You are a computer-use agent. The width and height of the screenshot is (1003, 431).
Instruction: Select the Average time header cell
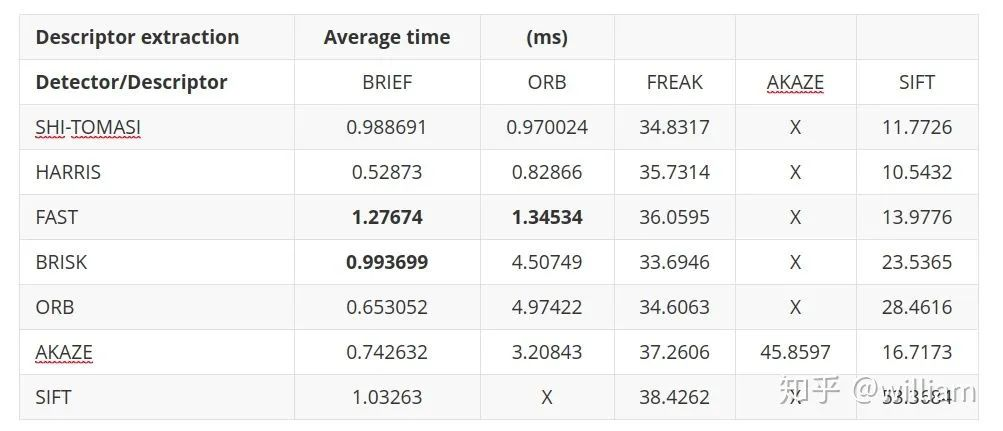tap(387, 37)
